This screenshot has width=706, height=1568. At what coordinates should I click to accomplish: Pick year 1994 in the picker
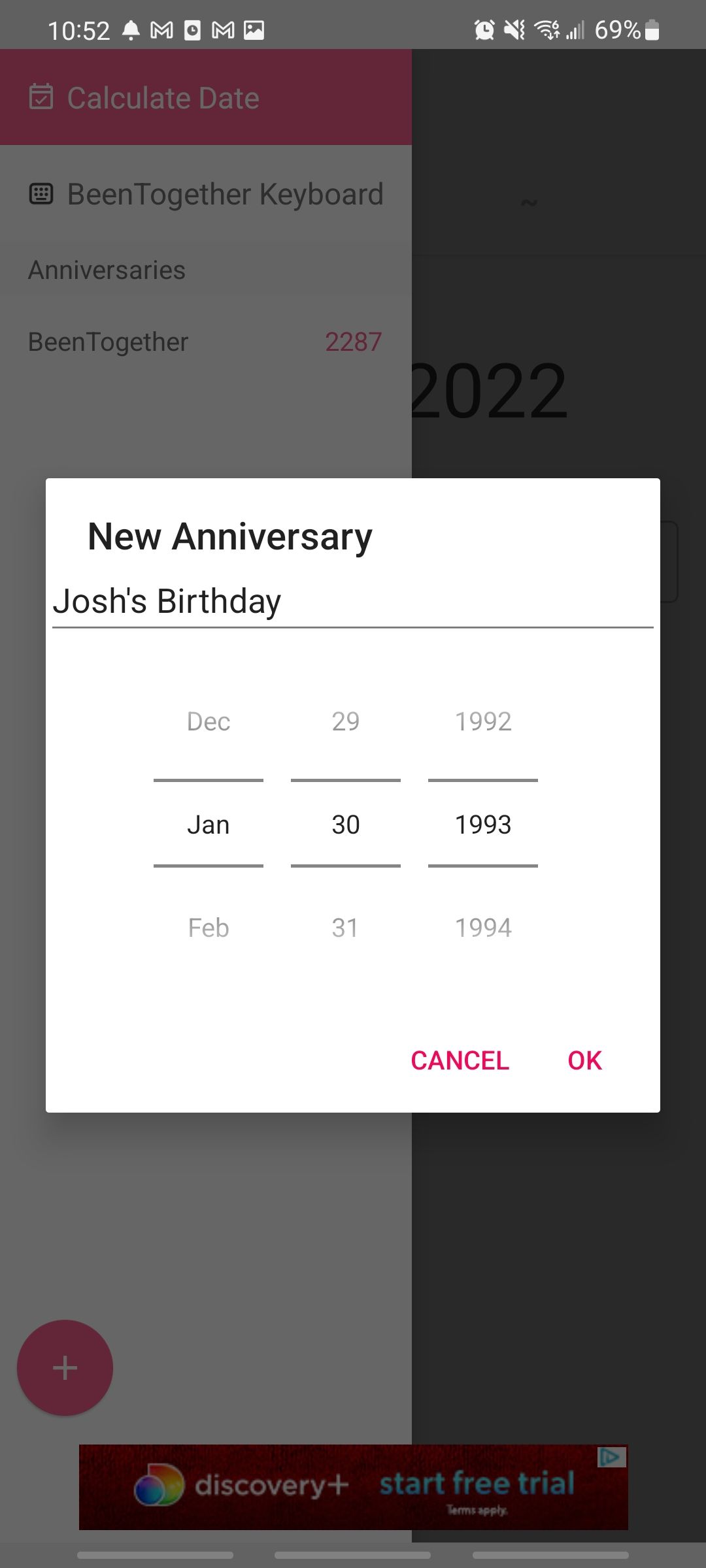483,928
